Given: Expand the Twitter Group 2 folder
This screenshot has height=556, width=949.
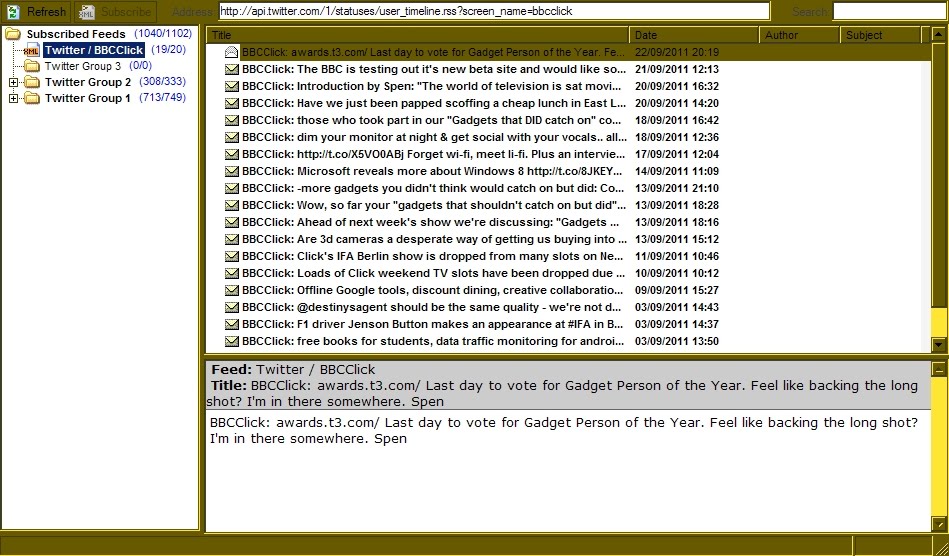Looking at the screenshot, I should coord(13,82).
